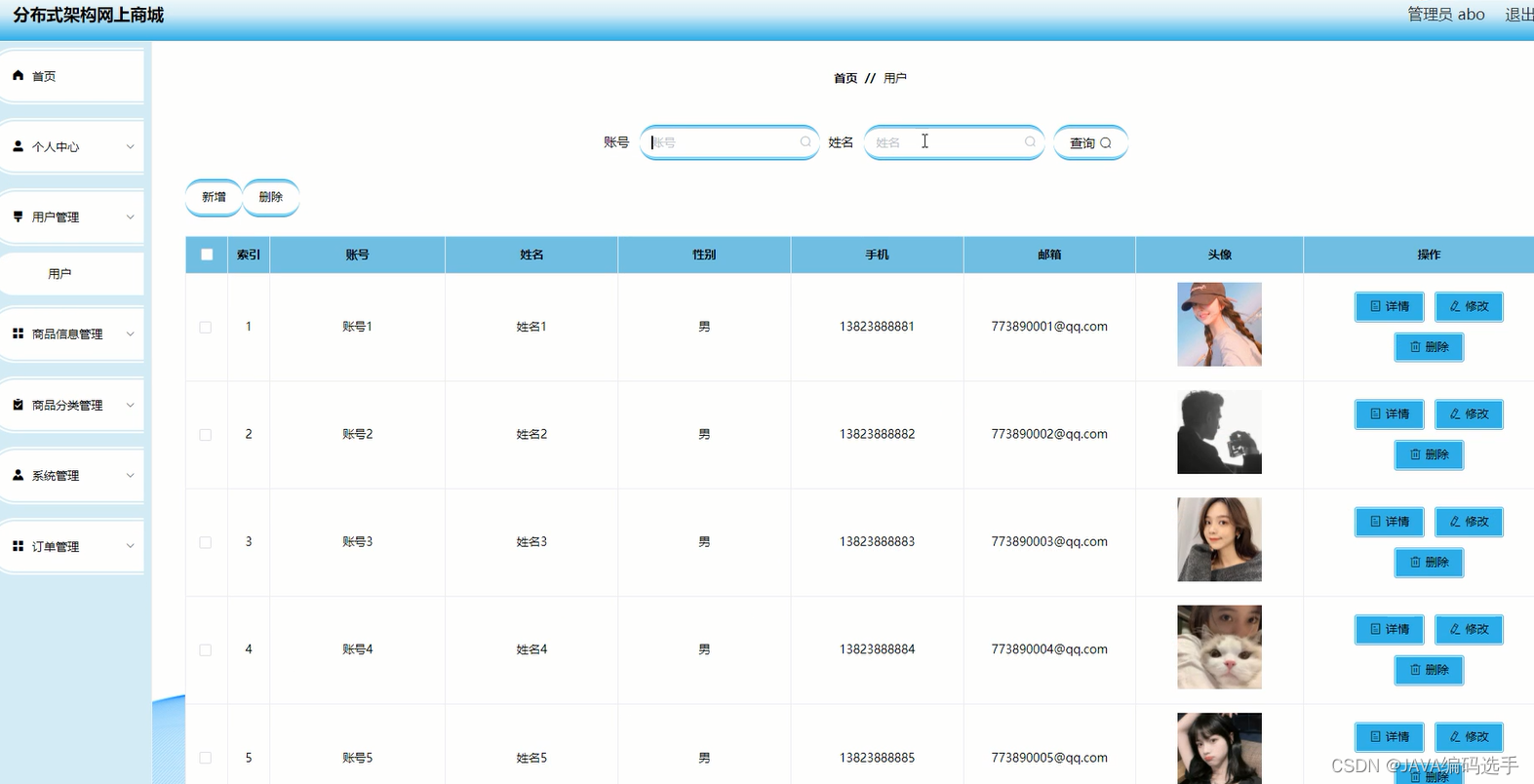
Task: Open the avatar thumbnail for 账号4
Action: point(1219,647)
